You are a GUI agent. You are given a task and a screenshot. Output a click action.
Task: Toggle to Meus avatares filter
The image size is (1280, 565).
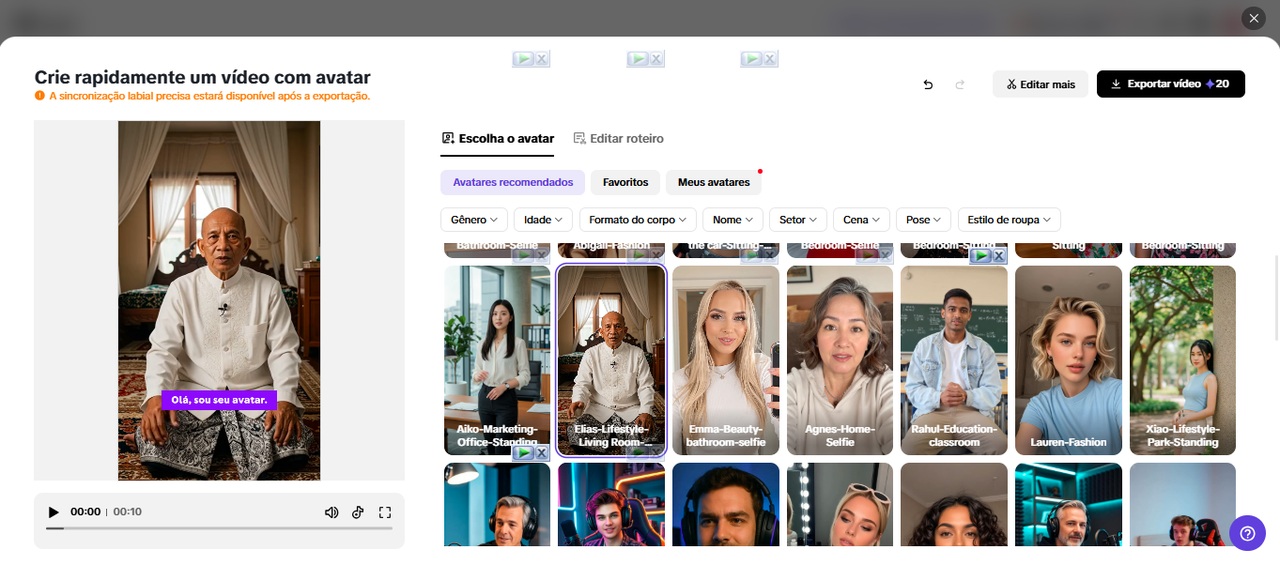point(713,182)
